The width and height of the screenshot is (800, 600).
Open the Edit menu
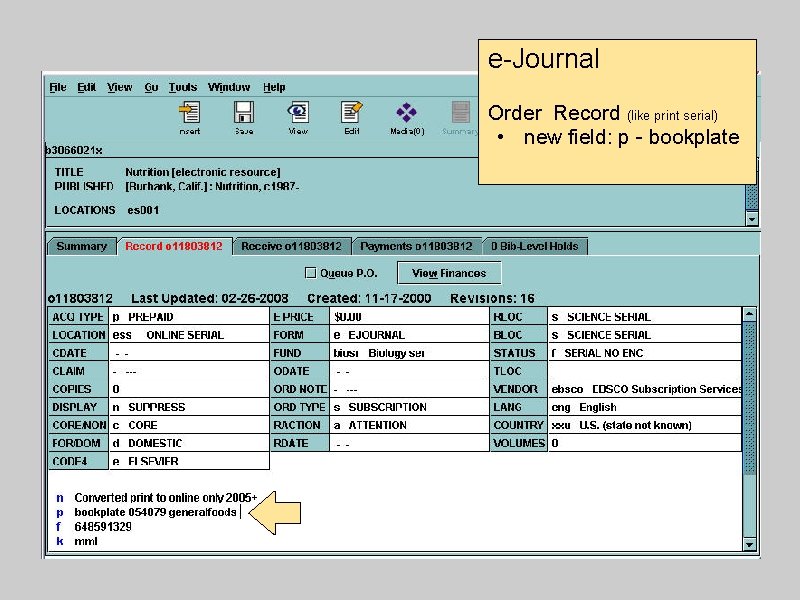[x=87, y=87]
